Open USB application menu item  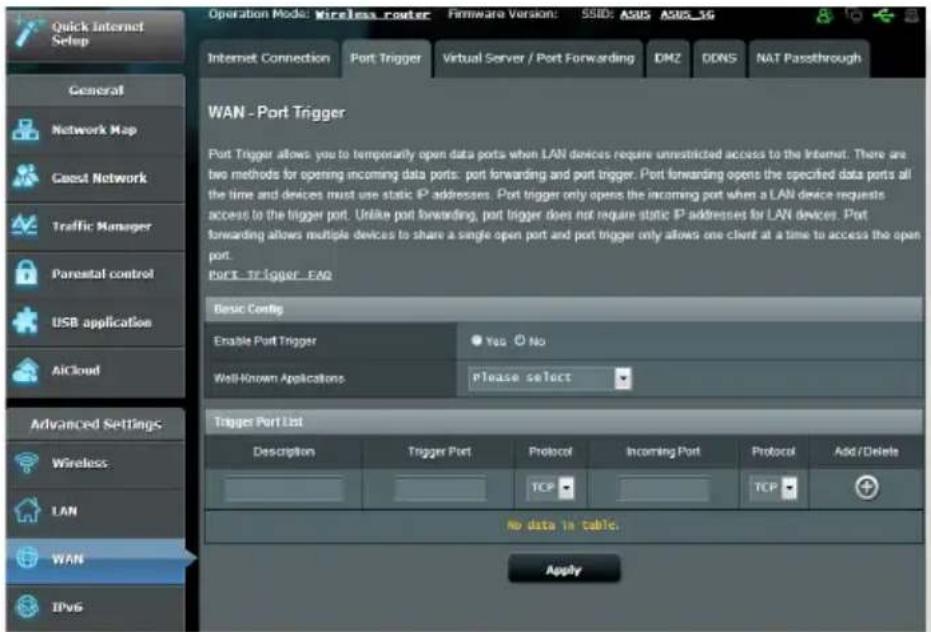click(96, 323)
